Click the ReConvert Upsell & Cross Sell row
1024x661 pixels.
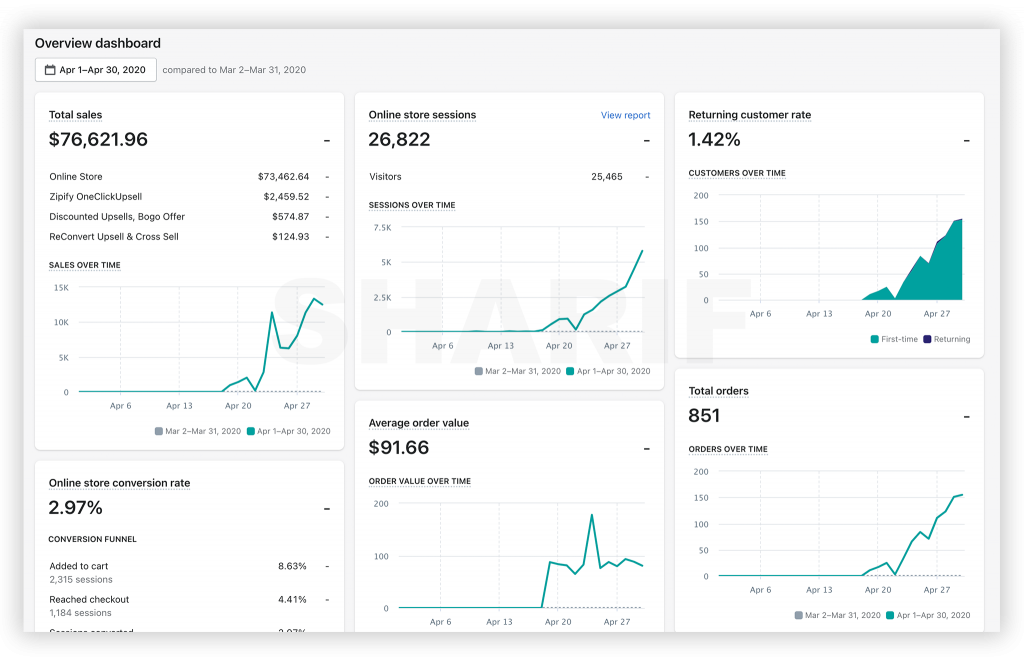click(189, 236)
